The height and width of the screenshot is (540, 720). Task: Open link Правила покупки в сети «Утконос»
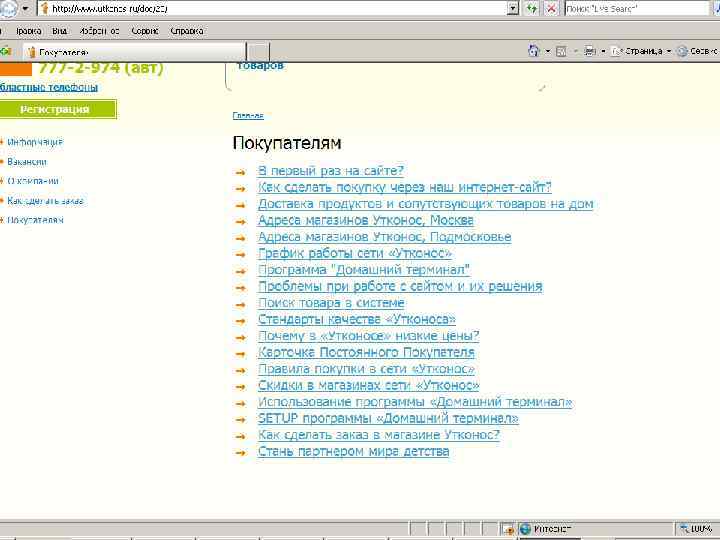pyautogui.click(x=366, y=369)
